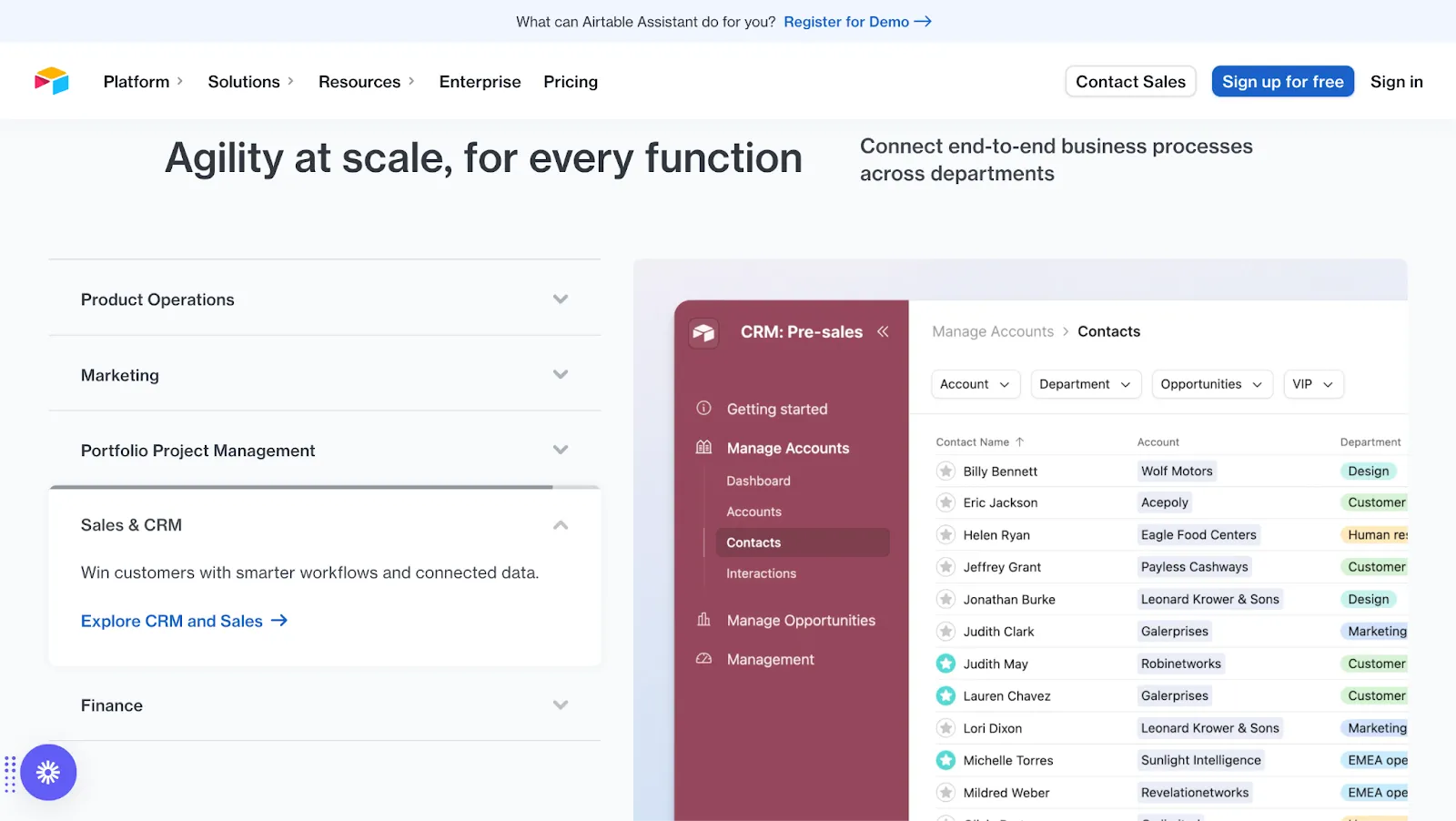Click the Sign in link
The image size is (1456, 821).
pos(1396,81)
